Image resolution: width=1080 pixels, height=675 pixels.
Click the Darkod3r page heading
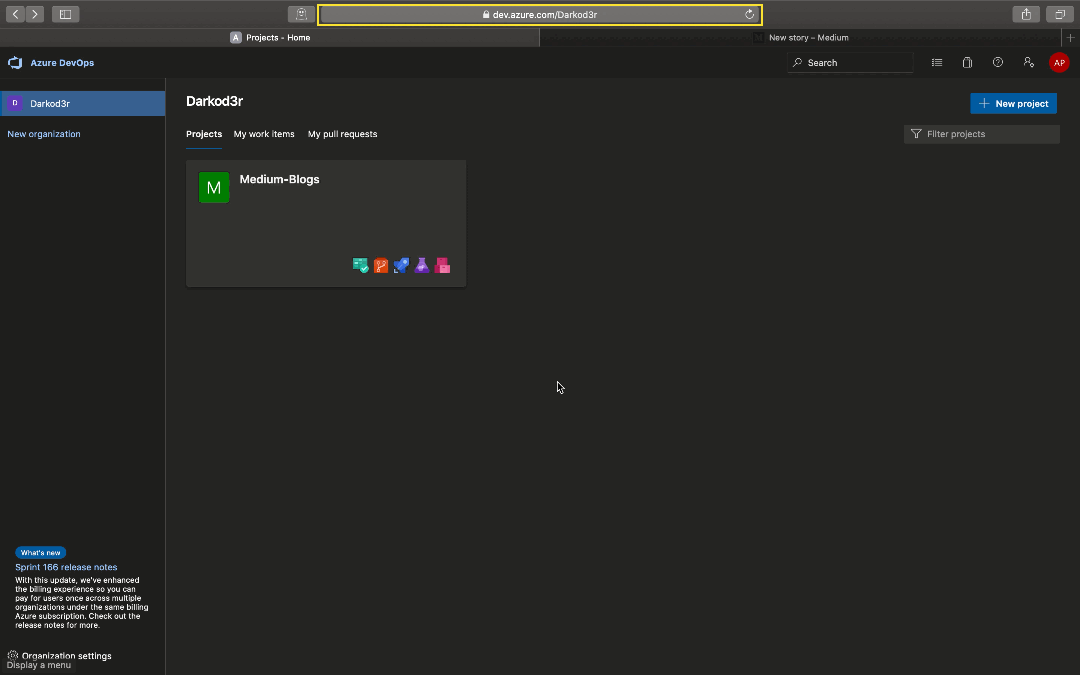coord(214,101)
